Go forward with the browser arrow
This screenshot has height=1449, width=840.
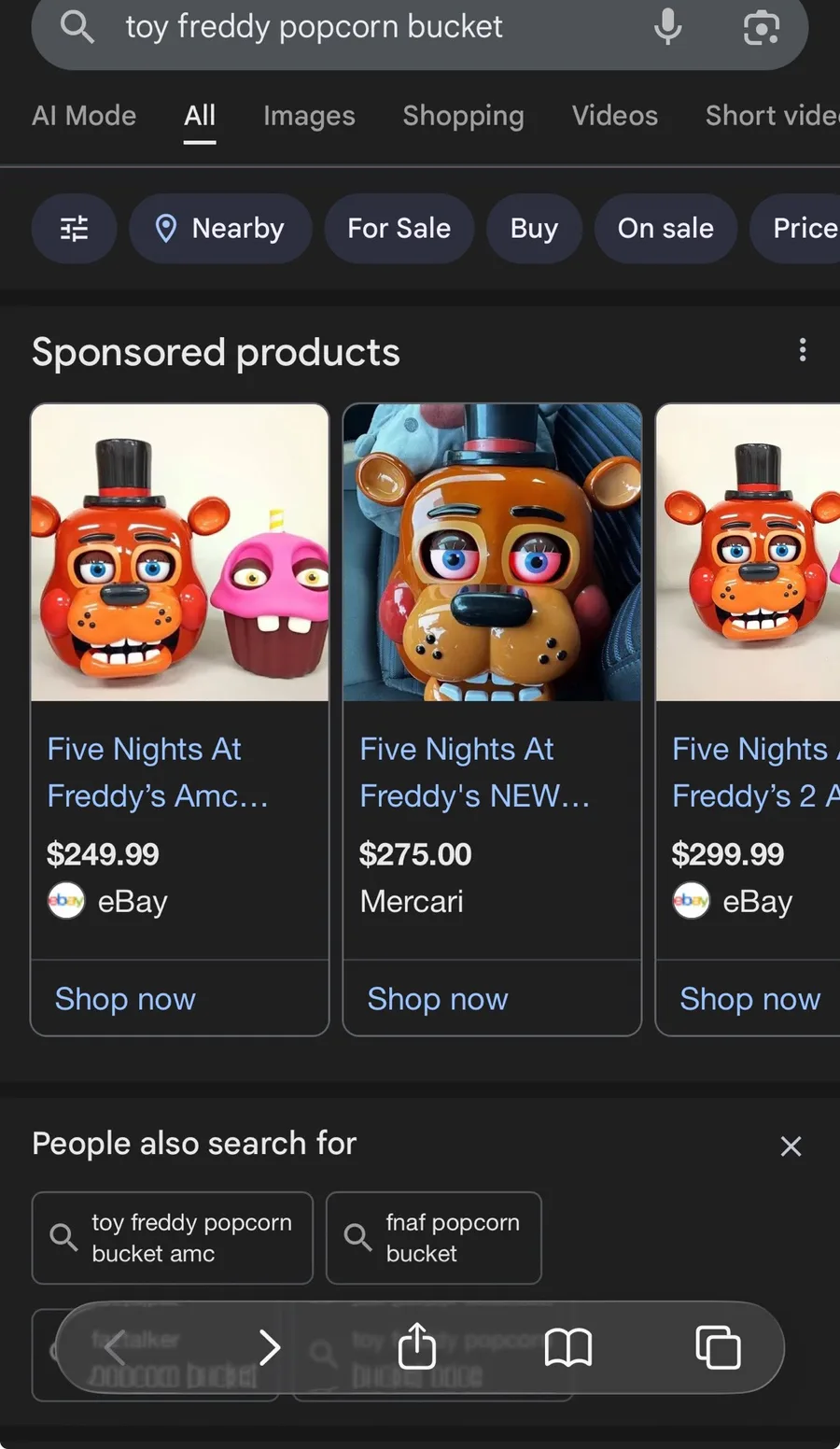pos(269,1347)
